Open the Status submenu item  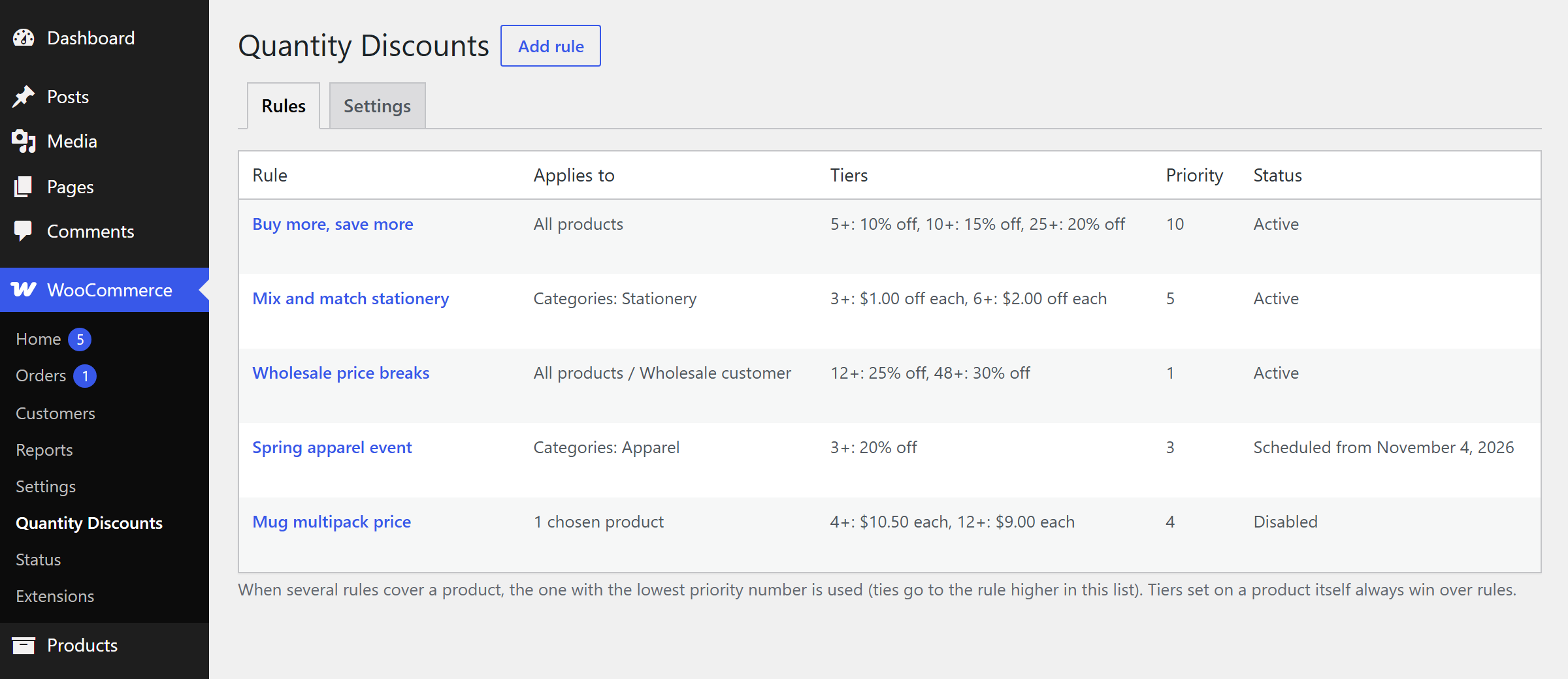point(39,560)
